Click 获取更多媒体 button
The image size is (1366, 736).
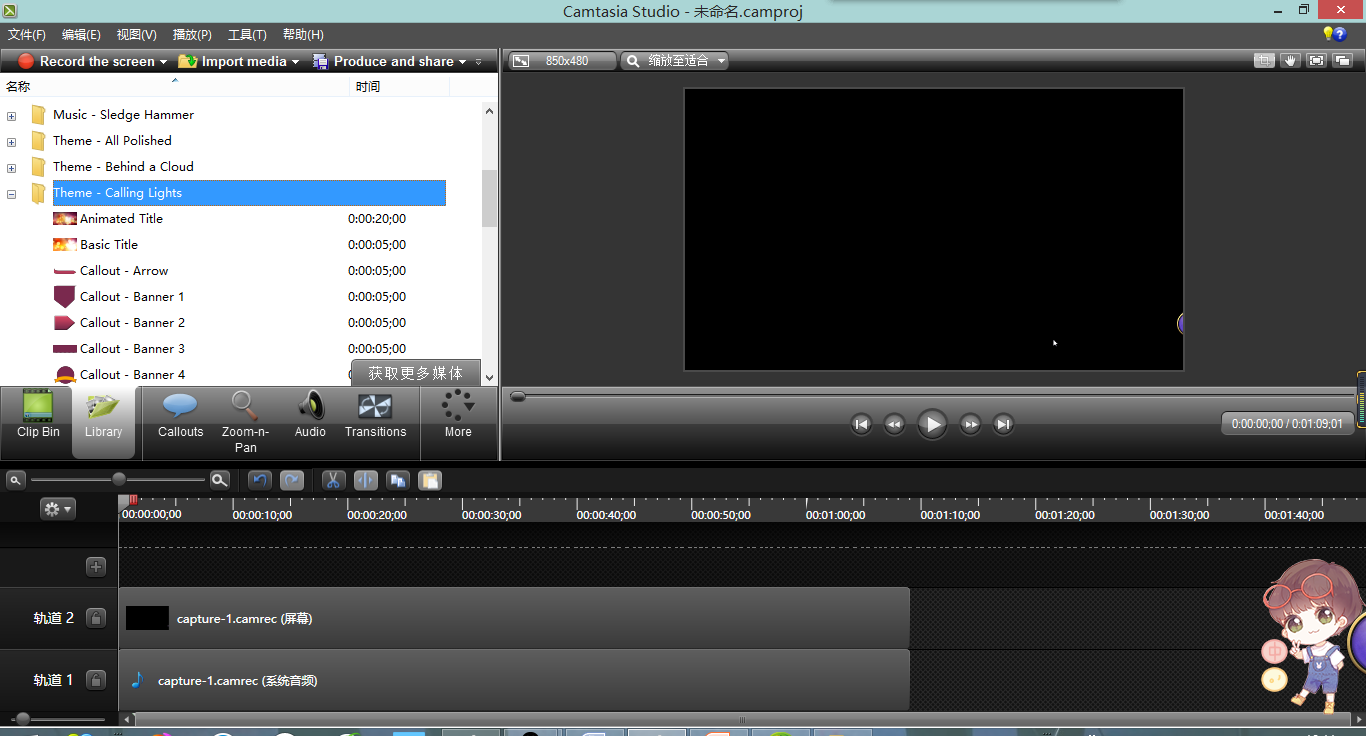click(415, 372)
